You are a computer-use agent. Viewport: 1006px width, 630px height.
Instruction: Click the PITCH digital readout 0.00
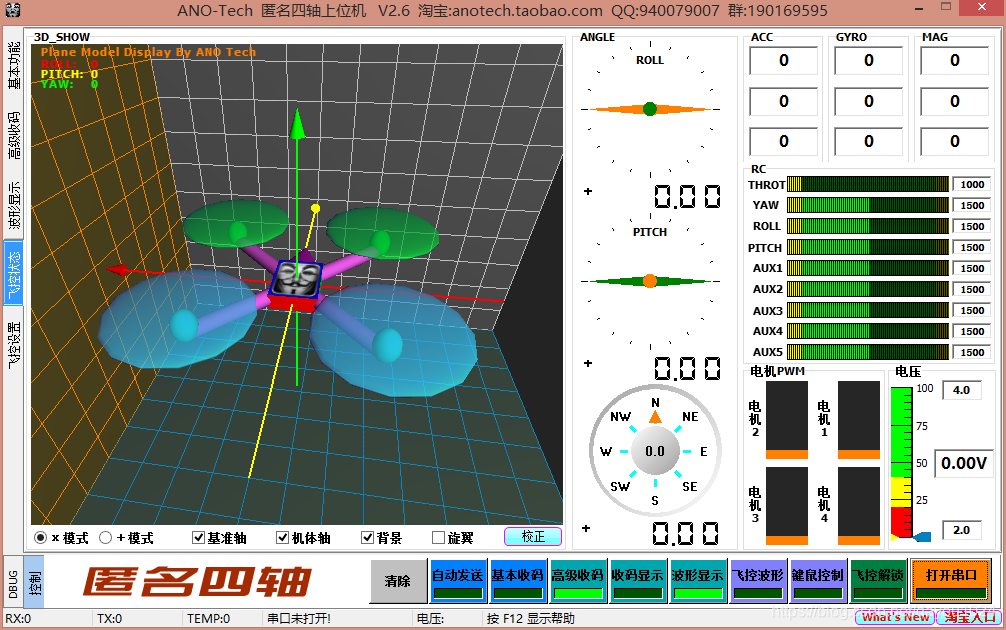686,368
